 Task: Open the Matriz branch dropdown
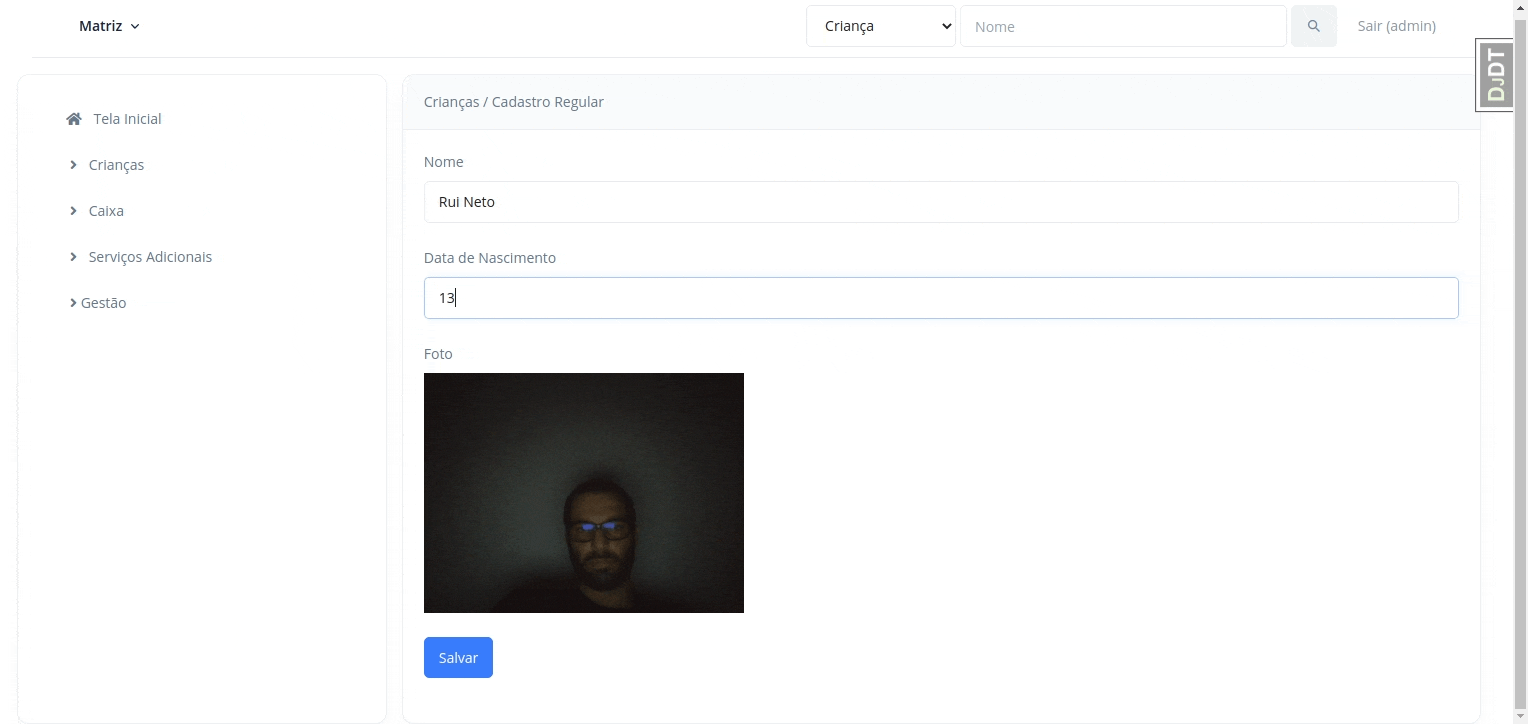[109, 26]
